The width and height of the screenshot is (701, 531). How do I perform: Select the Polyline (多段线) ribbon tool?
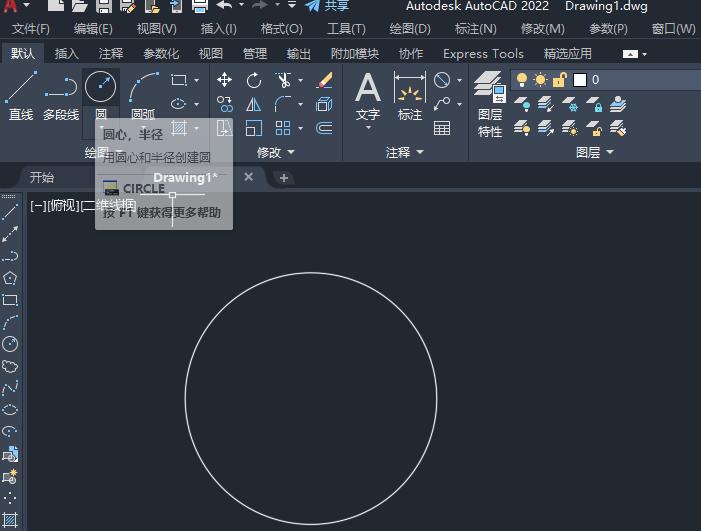[x=61, y=95]
